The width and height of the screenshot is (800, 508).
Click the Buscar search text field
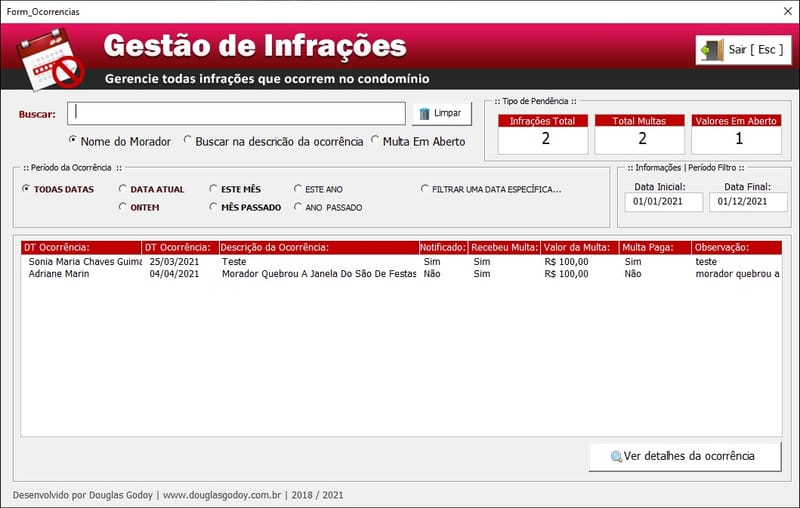(x=238, y=113)
